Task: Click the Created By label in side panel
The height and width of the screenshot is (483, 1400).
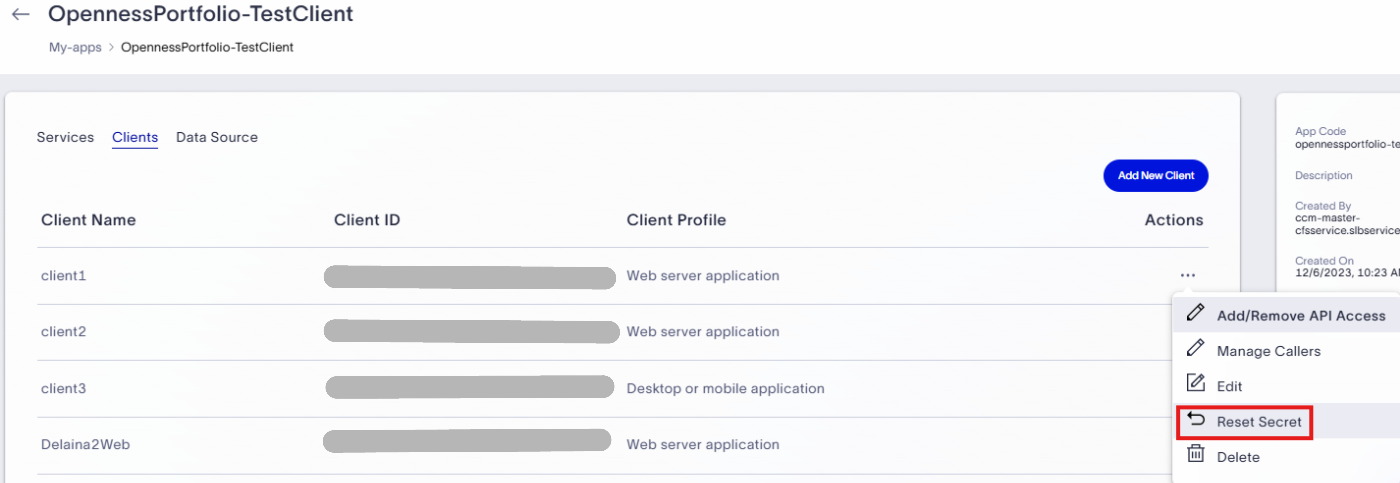Action: [1323, 206]
